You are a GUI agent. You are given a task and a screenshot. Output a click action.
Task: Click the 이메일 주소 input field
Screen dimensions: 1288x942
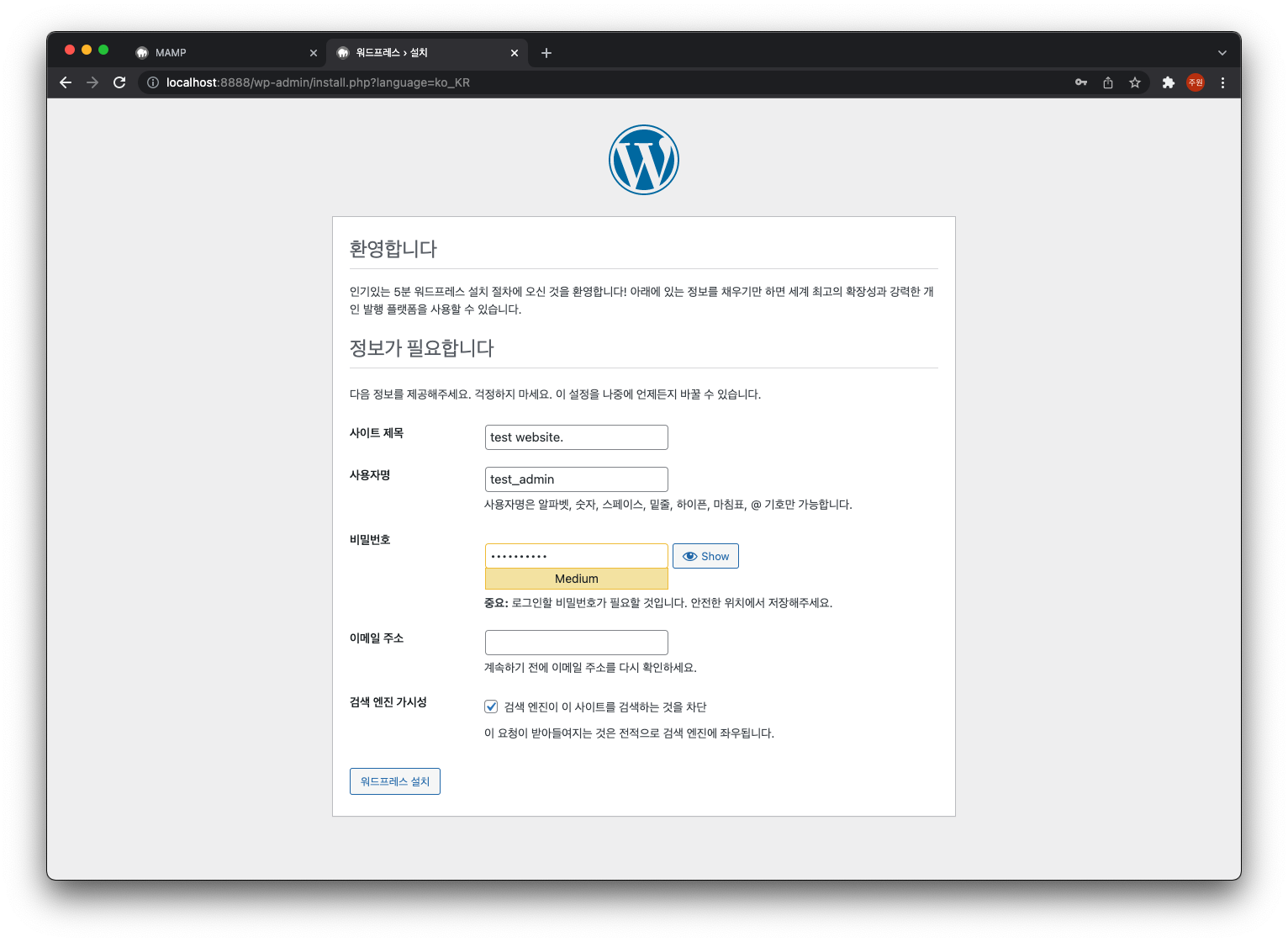click(577, 643)
